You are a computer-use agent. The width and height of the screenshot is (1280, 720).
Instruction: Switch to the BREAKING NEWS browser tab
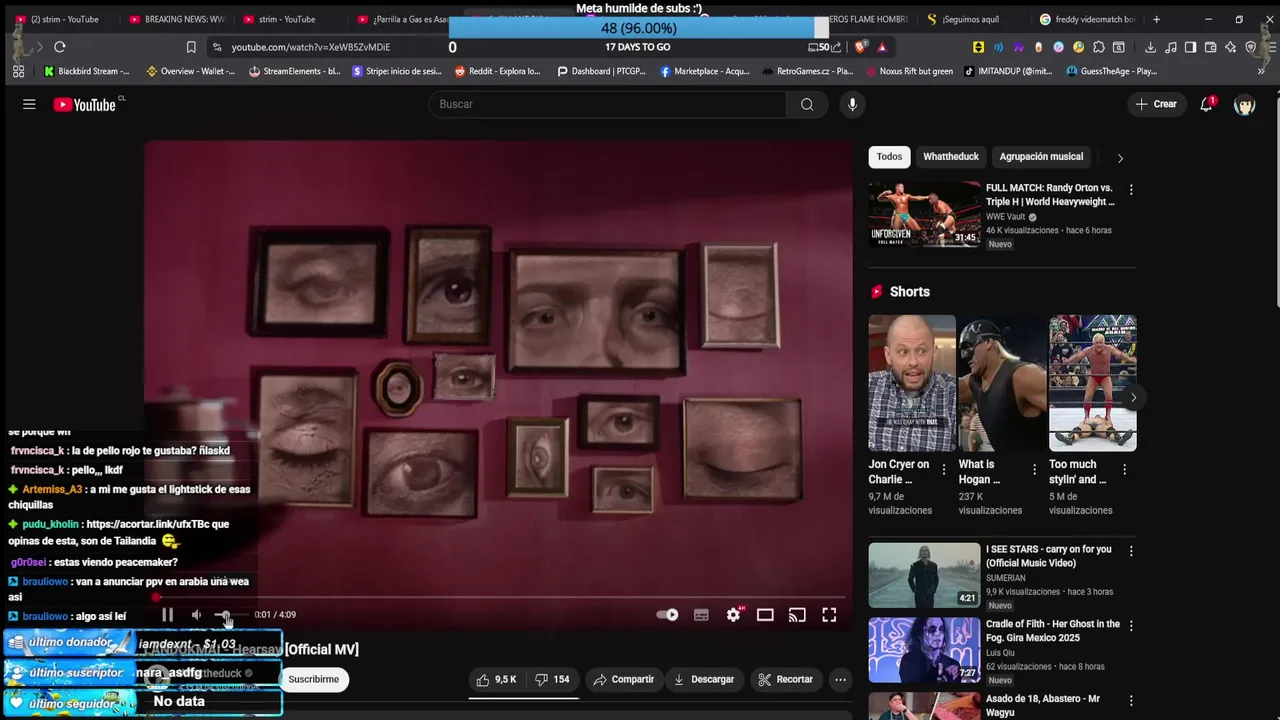[x=176, y=19]
